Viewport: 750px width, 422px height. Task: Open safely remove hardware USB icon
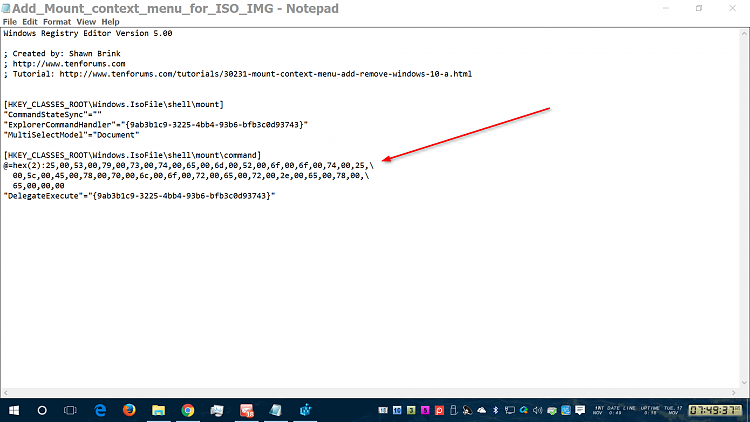pyautogui.click(x=453, y=411)
